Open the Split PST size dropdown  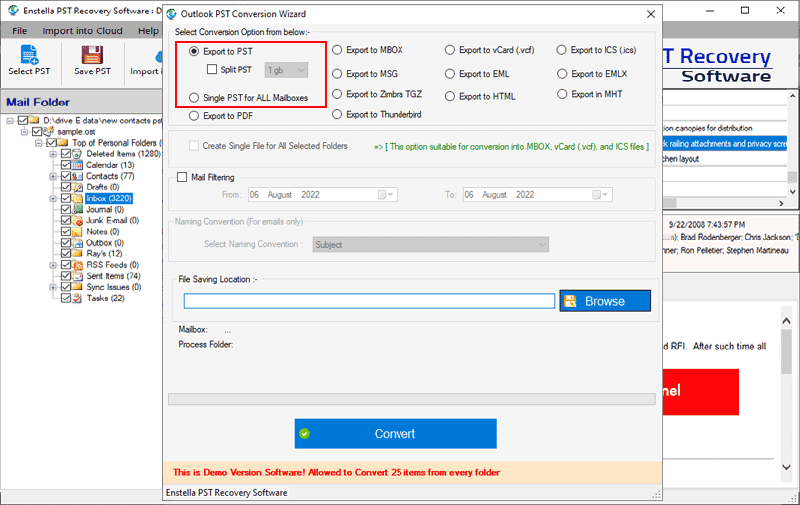pos(286,70)
